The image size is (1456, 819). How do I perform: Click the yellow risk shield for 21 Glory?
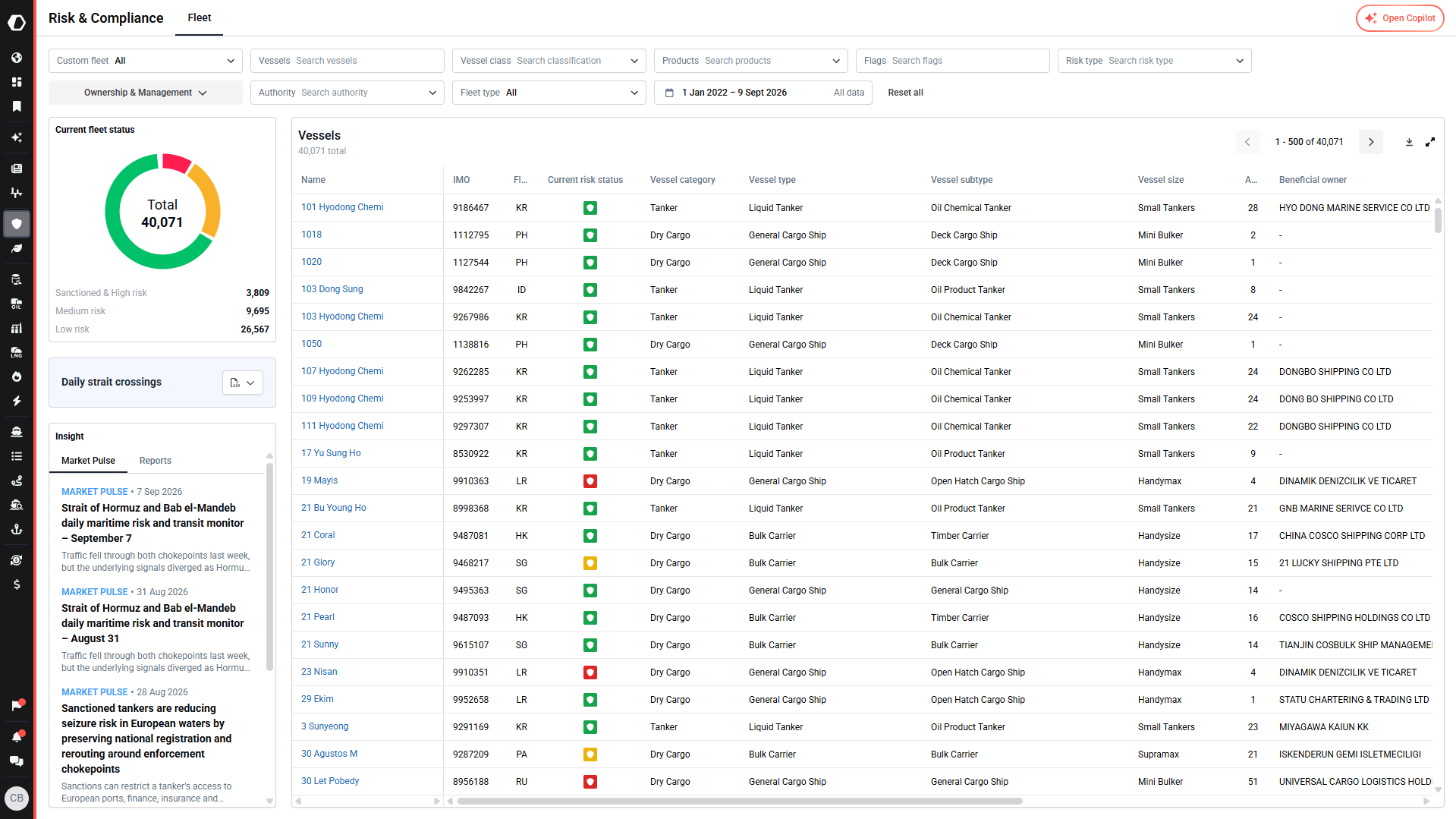point(590,563)
